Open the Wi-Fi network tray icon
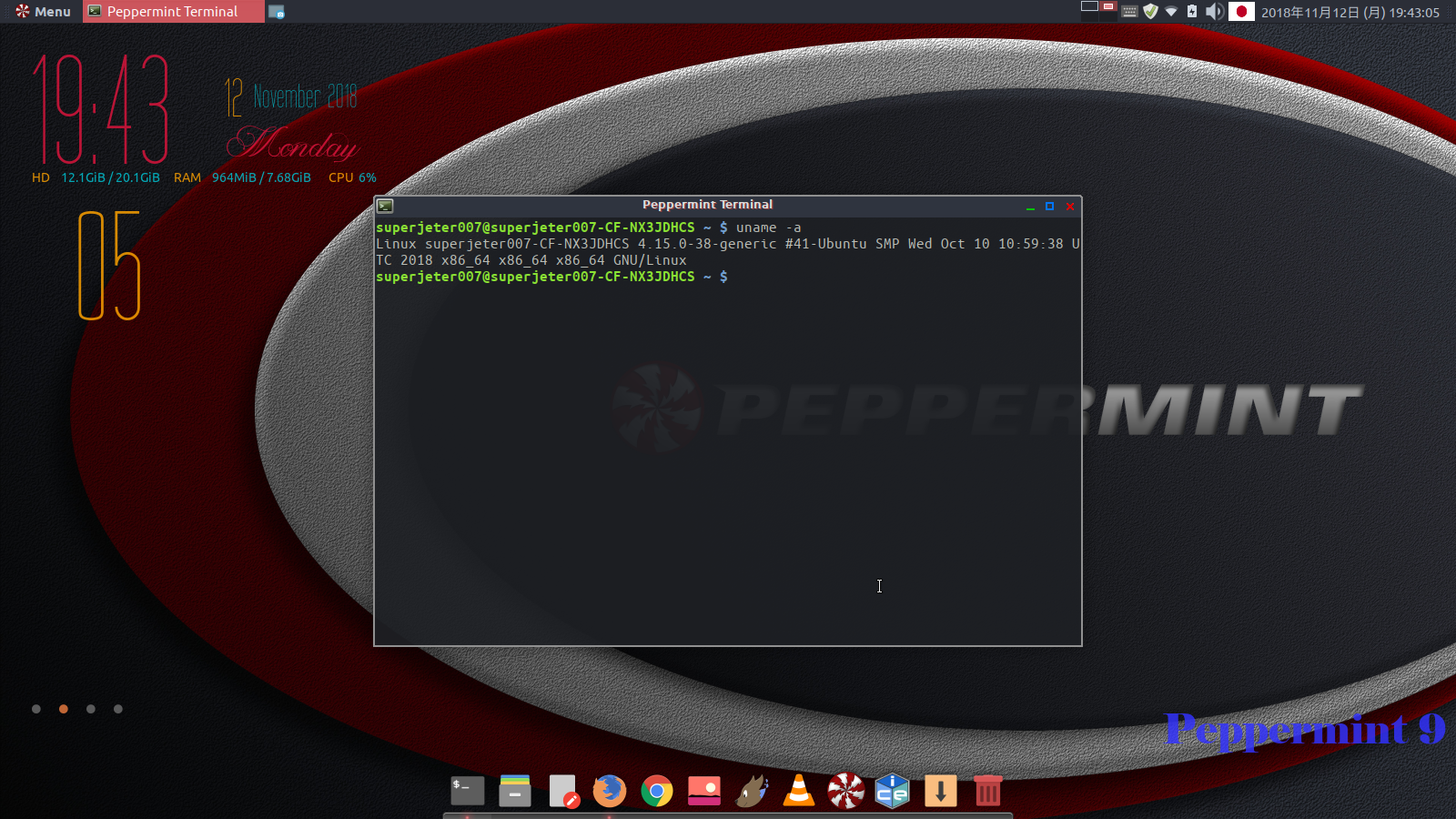This screenshot has width=1456, height=819. click(1171, 12)
